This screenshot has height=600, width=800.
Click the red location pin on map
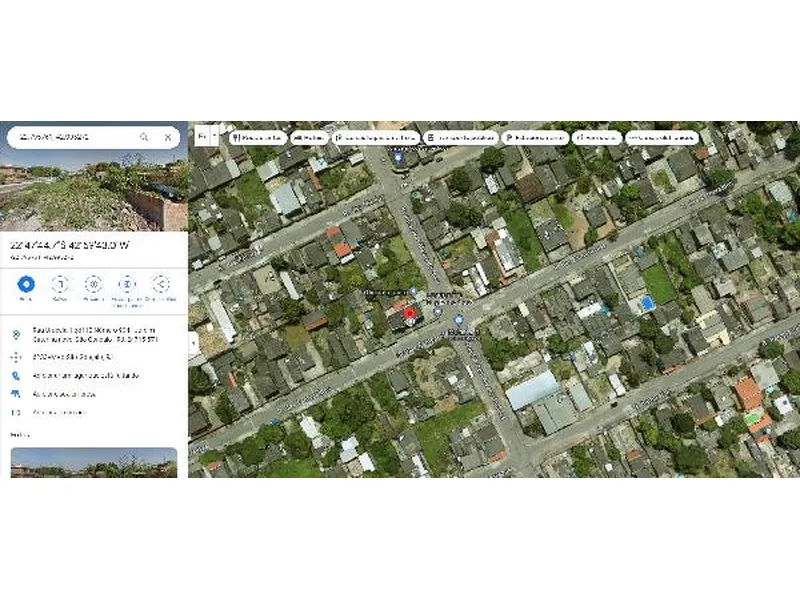[x=410, y=314]
